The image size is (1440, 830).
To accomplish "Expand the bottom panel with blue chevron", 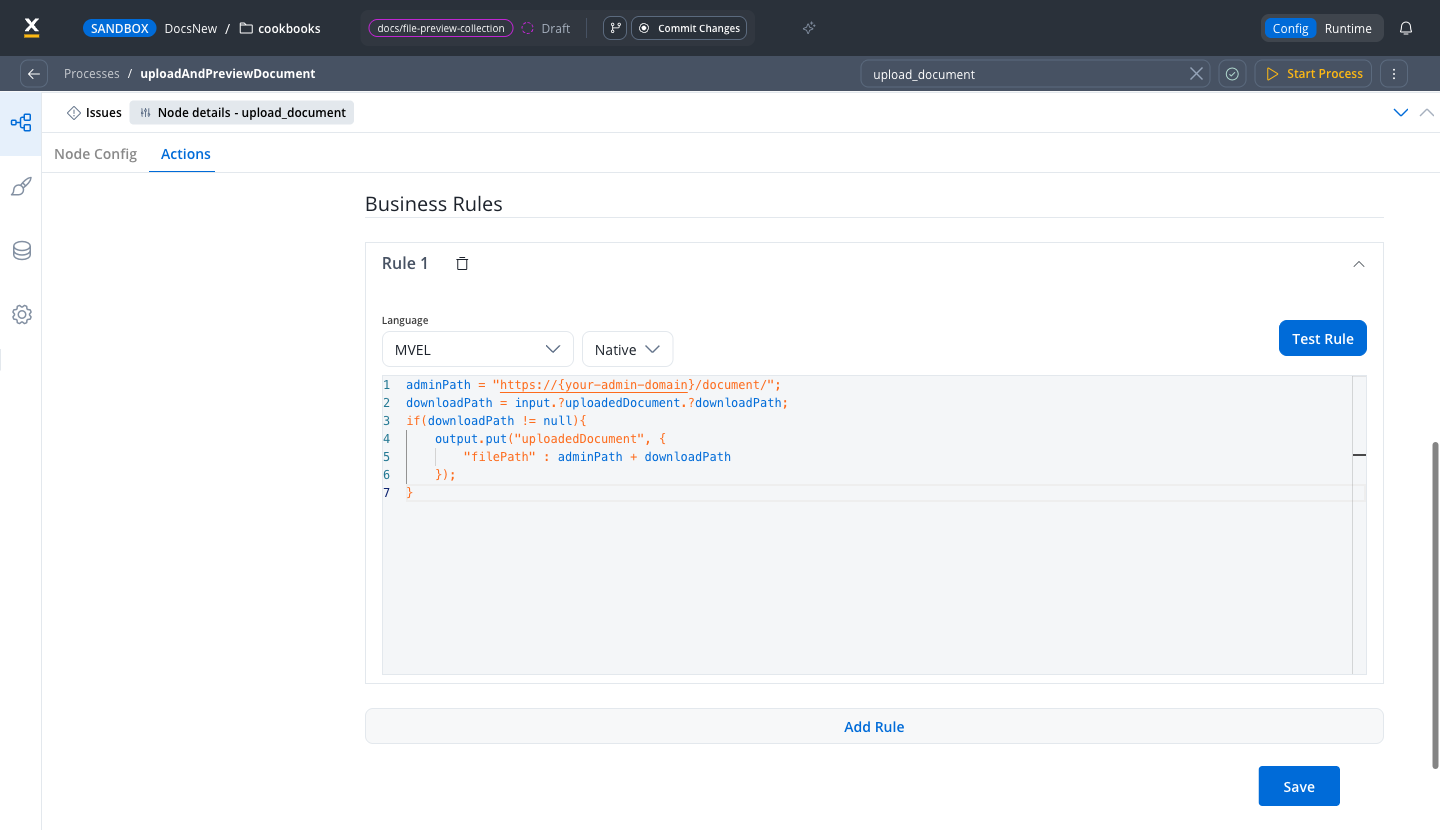I will click(x=1401, y=113).
